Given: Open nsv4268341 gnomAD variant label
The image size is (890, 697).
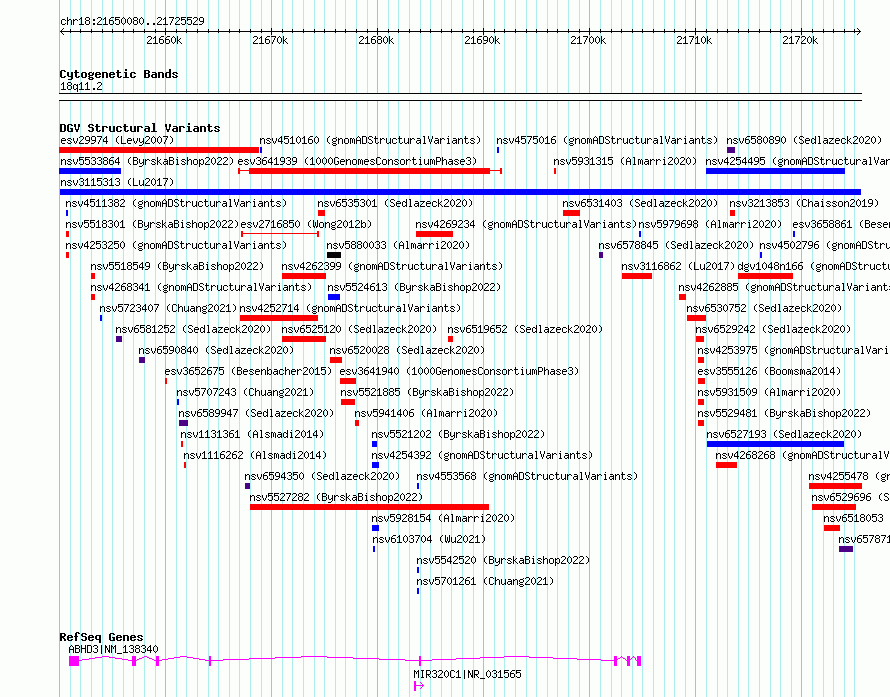Looking at the screenshot, I should pos(201,287).
